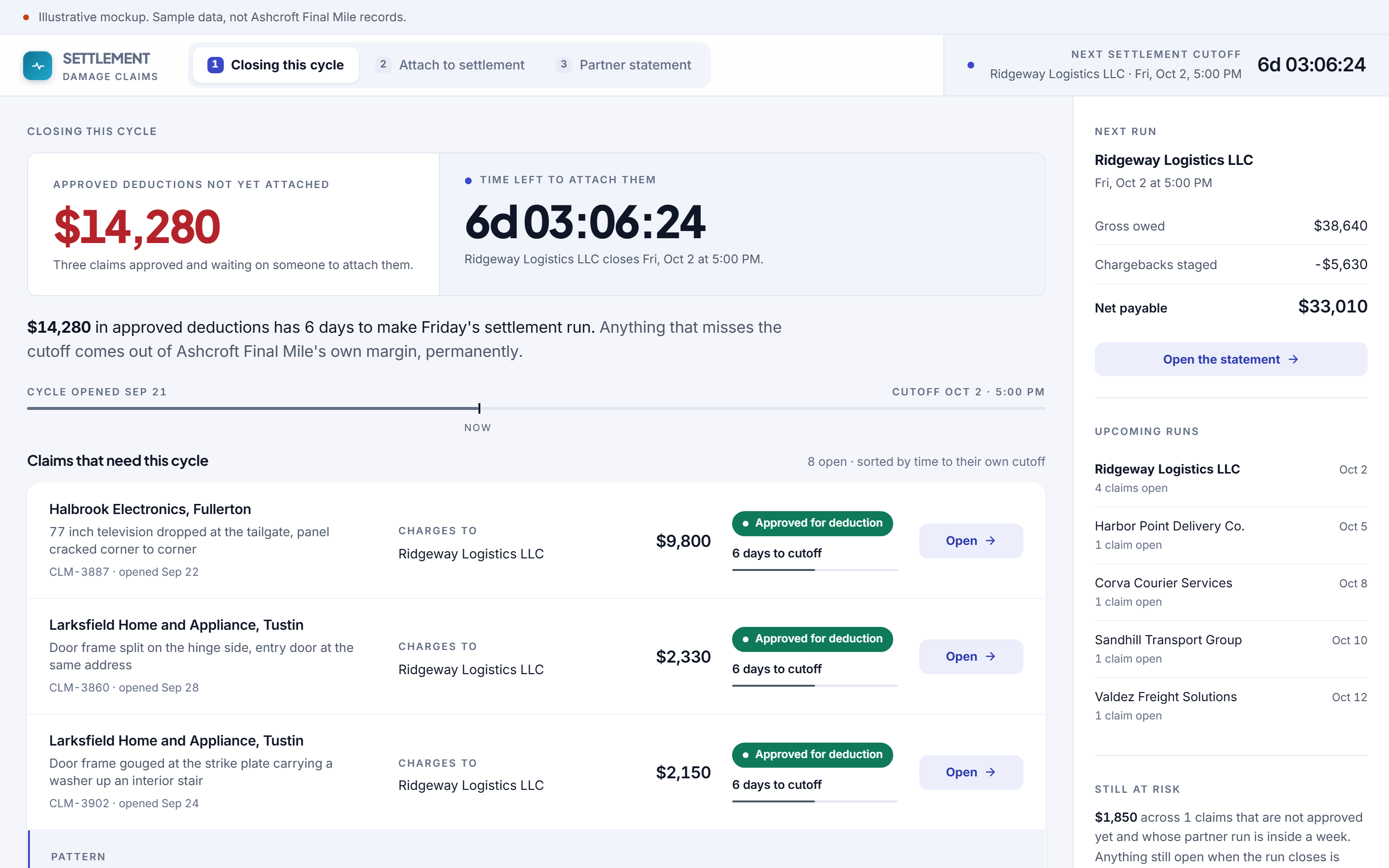This screenshot has height=868, width=1389.
Task: Select the Closing this cycle tab
Action: (275, 65)
